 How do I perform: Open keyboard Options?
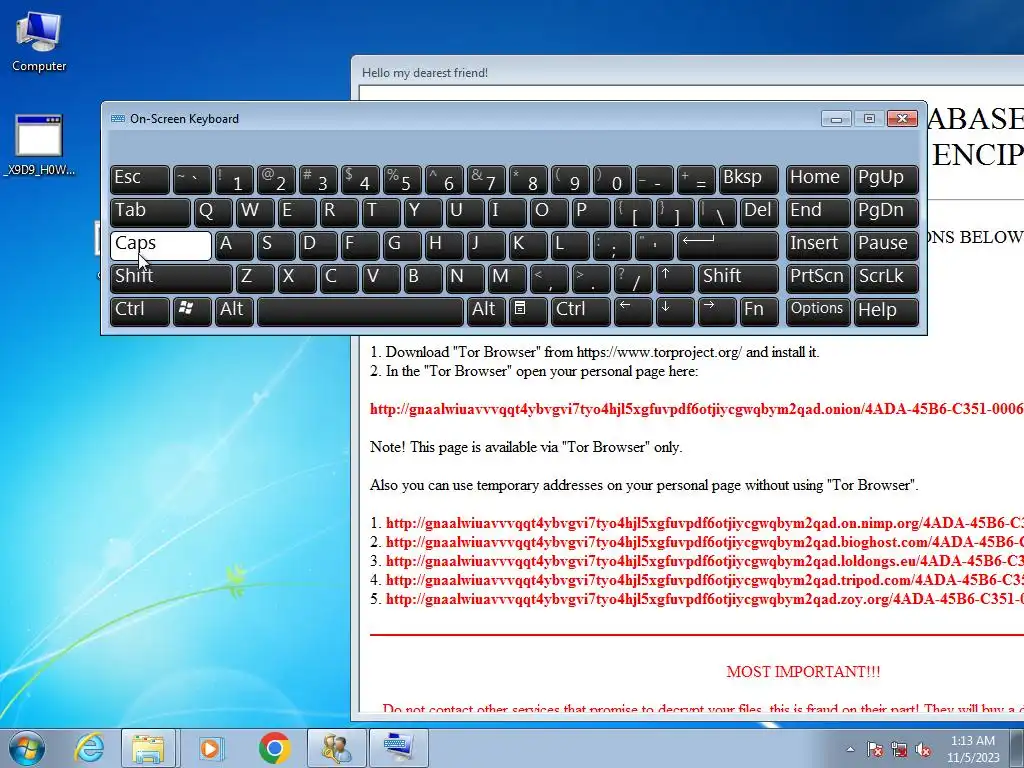click(818, 311)
